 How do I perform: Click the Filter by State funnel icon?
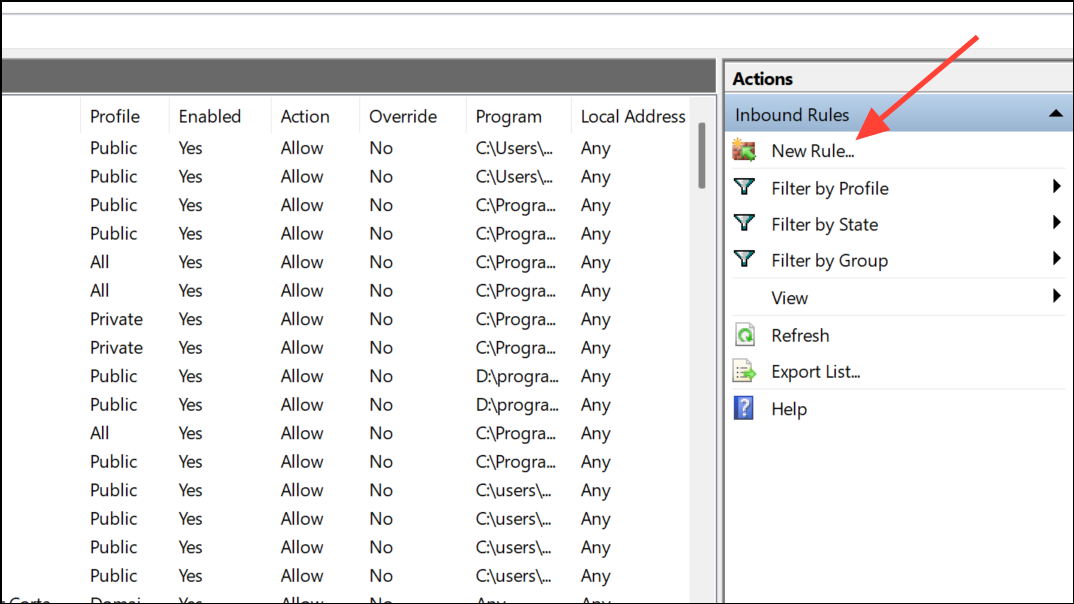point(744,223)
